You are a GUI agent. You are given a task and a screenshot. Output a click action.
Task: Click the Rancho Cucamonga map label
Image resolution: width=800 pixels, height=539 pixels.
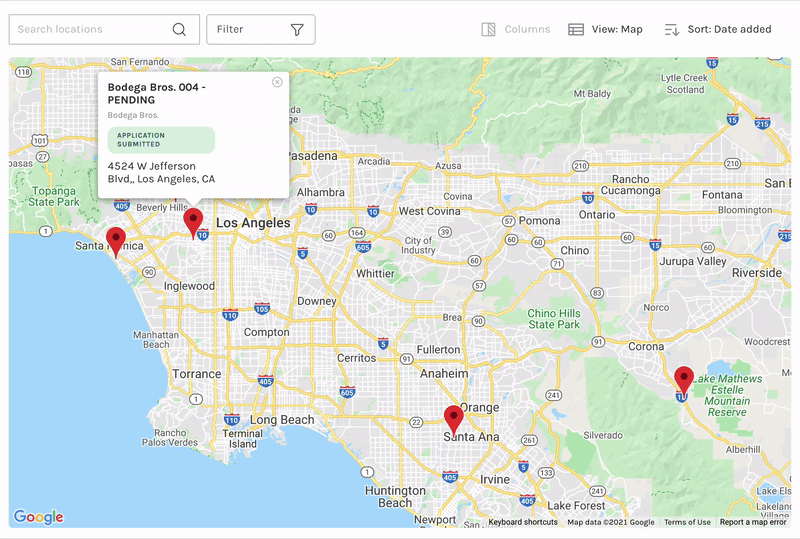[631, 185]
